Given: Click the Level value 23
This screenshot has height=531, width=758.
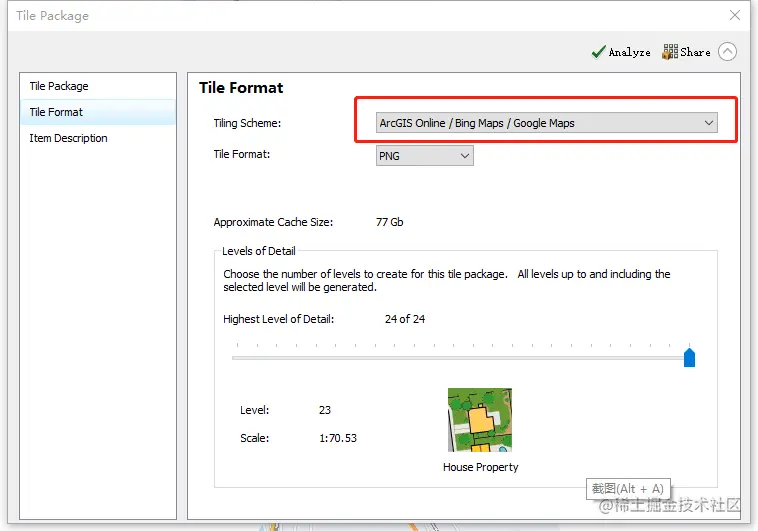Looking at the screenshot, I should tap(325, 410).
